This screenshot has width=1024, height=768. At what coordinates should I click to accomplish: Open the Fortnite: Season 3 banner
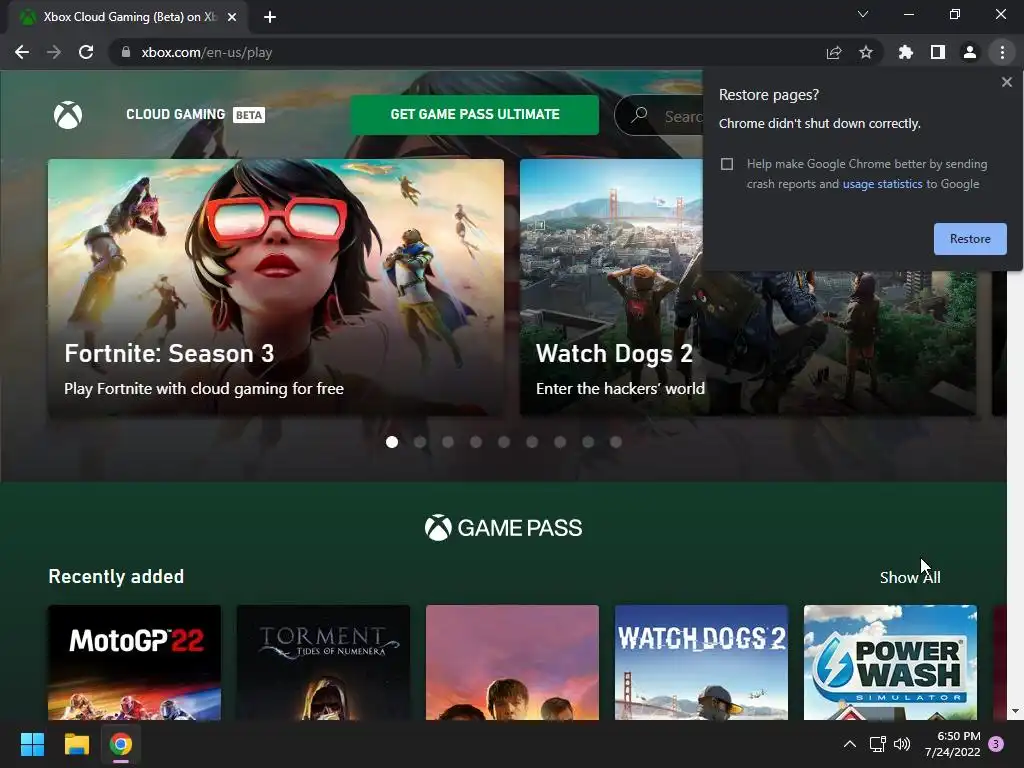click(276, 287)
